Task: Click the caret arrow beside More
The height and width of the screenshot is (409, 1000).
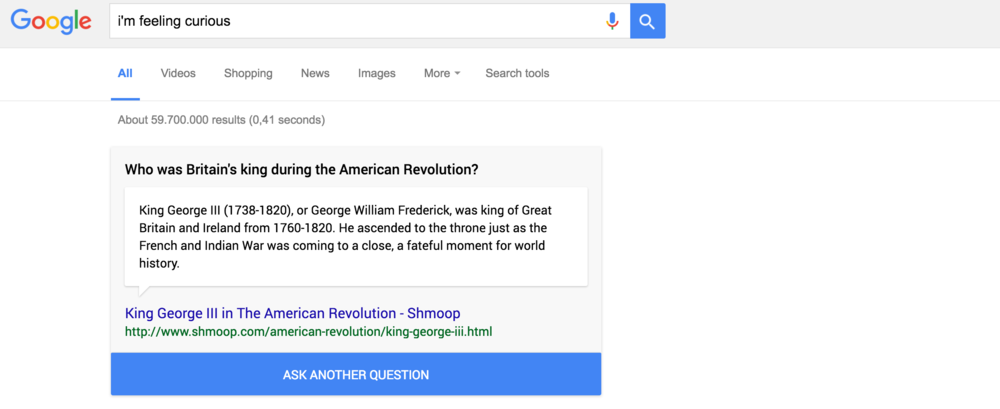Action: tap(457, 74)
